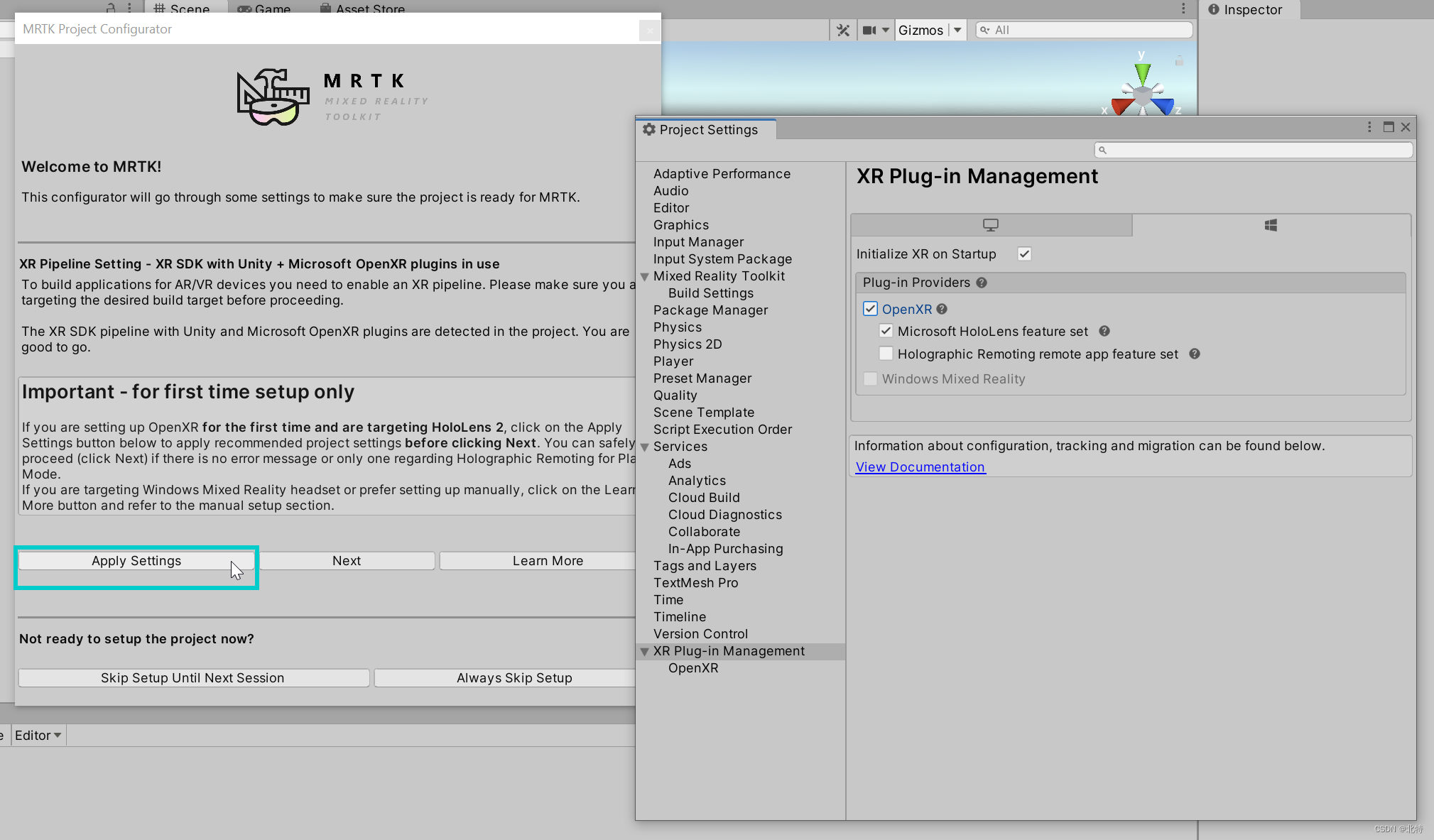Click help icon next to OpenXR
Image resolution: width=1434 pixels, height=840 pixels.
942,309
